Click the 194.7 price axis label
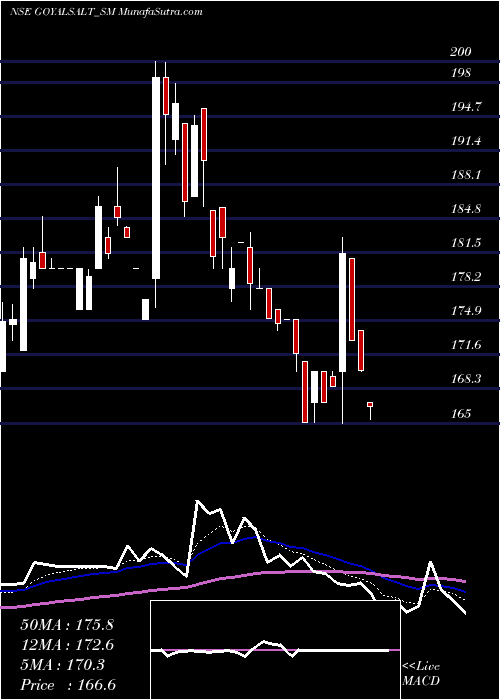This screenshot has width=500, height=700. [466, 107]
